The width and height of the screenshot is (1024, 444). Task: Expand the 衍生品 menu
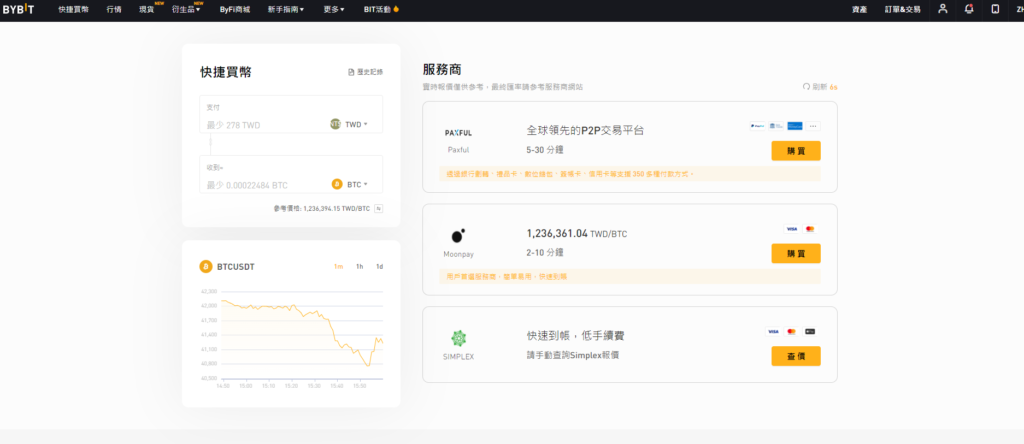click(x=186, y=10)
